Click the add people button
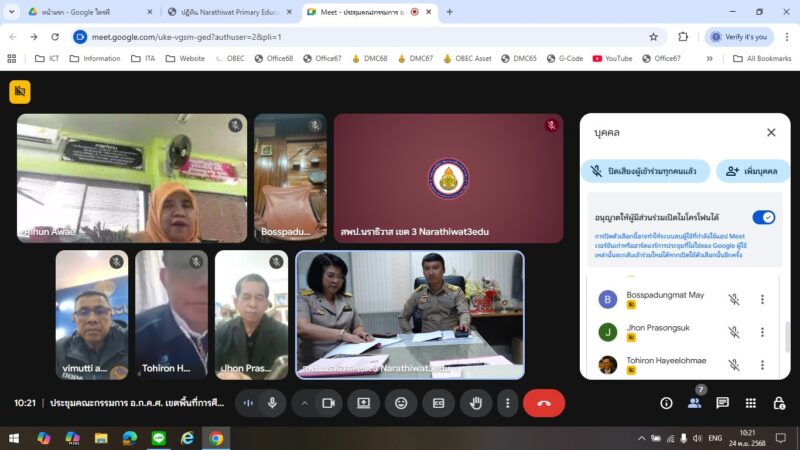 click(753, 171)
